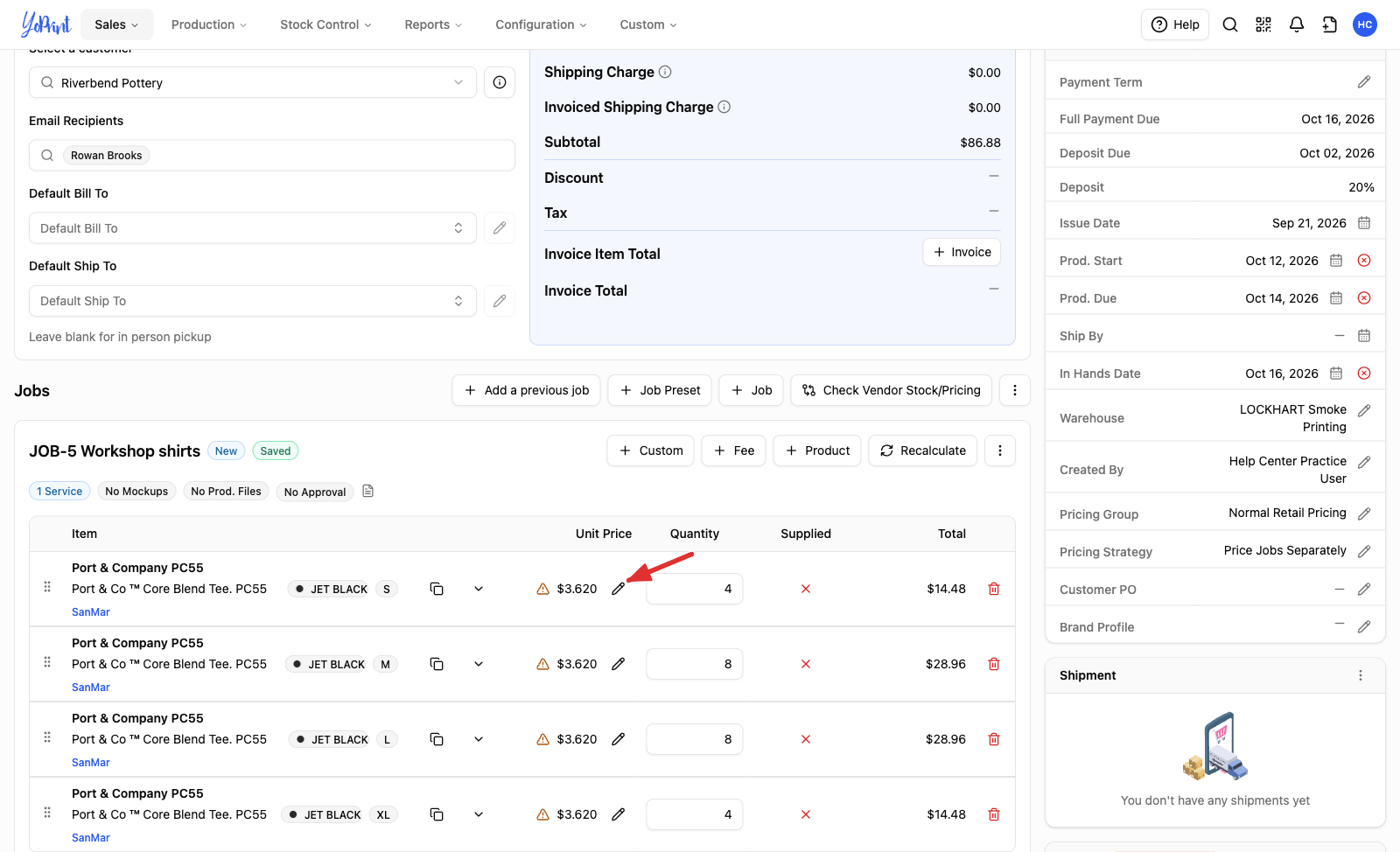Duplicate the JET BLACK M line item
Viewport: 1400px width, 852px height.
point(437,664)
